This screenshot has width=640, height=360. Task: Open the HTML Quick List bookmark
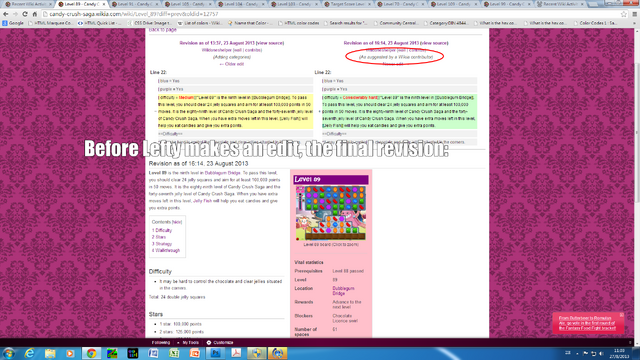click(99, 23)
